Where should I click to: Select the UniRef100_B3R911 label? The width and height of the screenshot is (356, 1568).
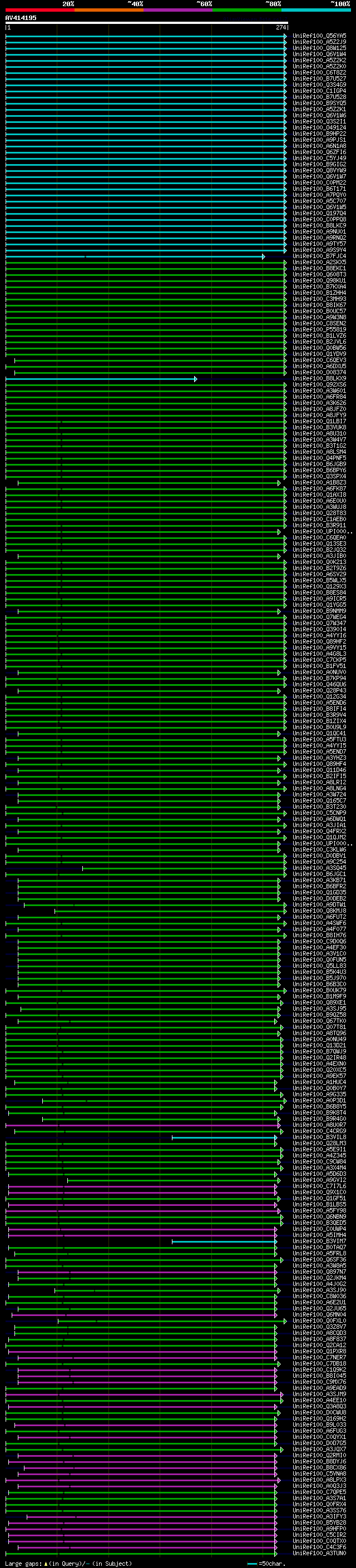(319, 525)
